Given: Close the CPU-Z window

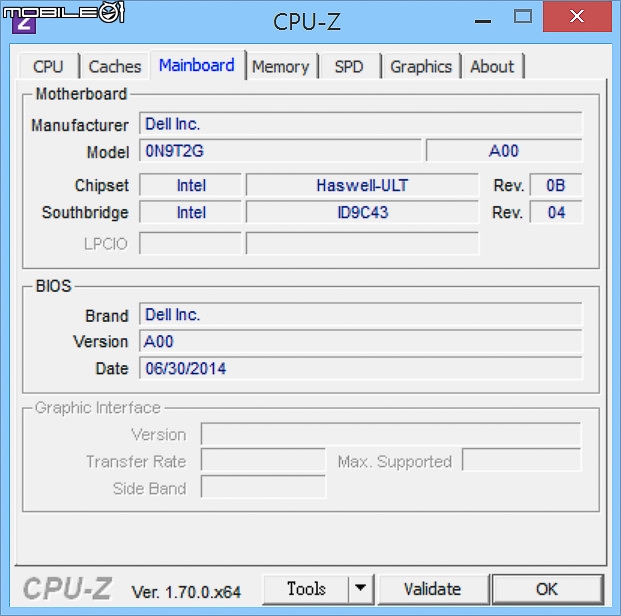Looking at the screenshot, I should click(577, 16).
